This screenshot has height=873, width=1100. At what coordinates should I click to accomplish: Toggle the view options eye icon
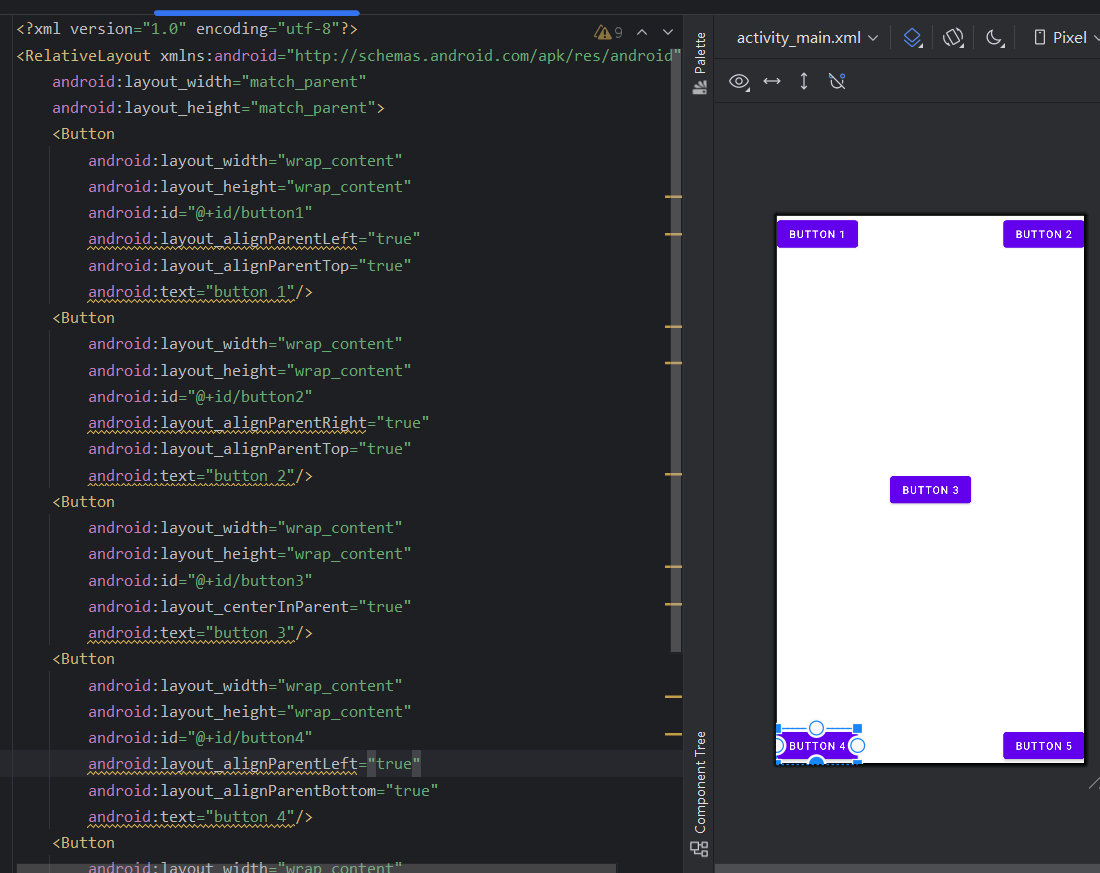(739, 81)
